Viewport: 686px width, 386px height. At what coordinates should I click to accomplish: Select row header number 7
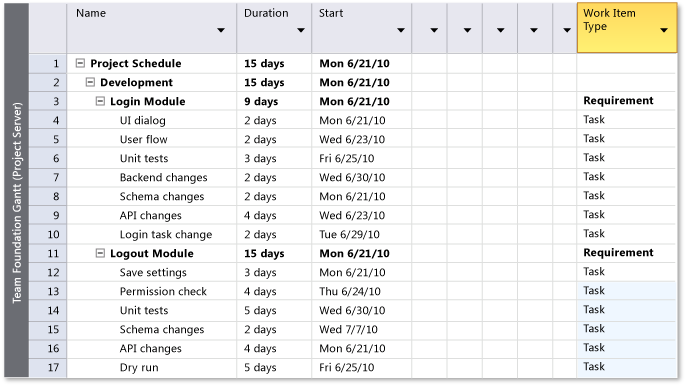click(48, 178)
